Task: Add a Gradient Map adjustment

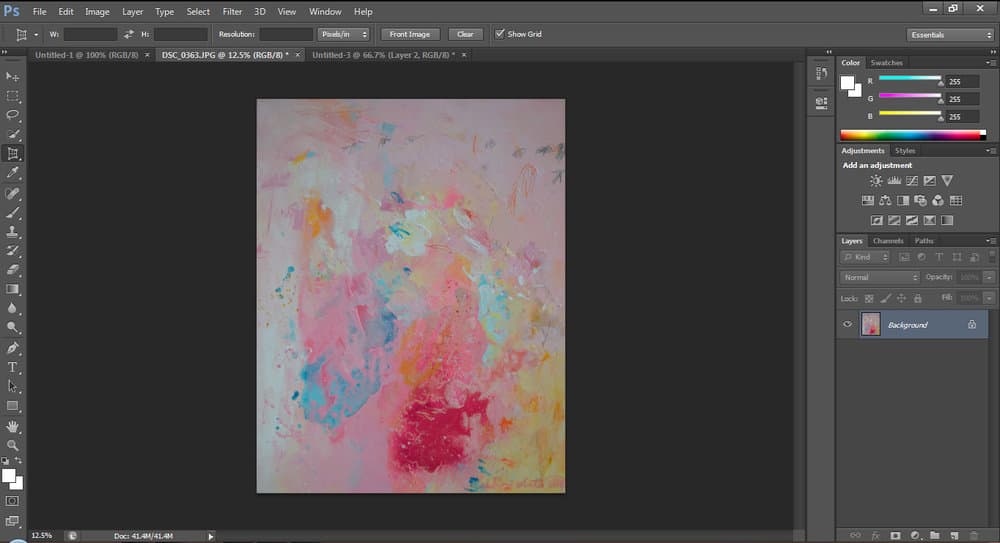Action: click(947, 220)
